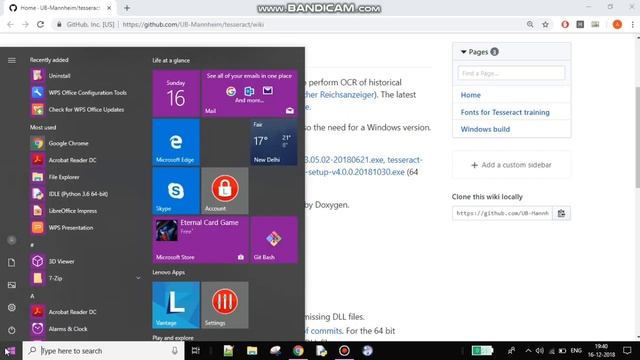This screenshot has height=360, width=640.
Task: Select the GitHub tesseract browser tab
Action: pos(60,8)
